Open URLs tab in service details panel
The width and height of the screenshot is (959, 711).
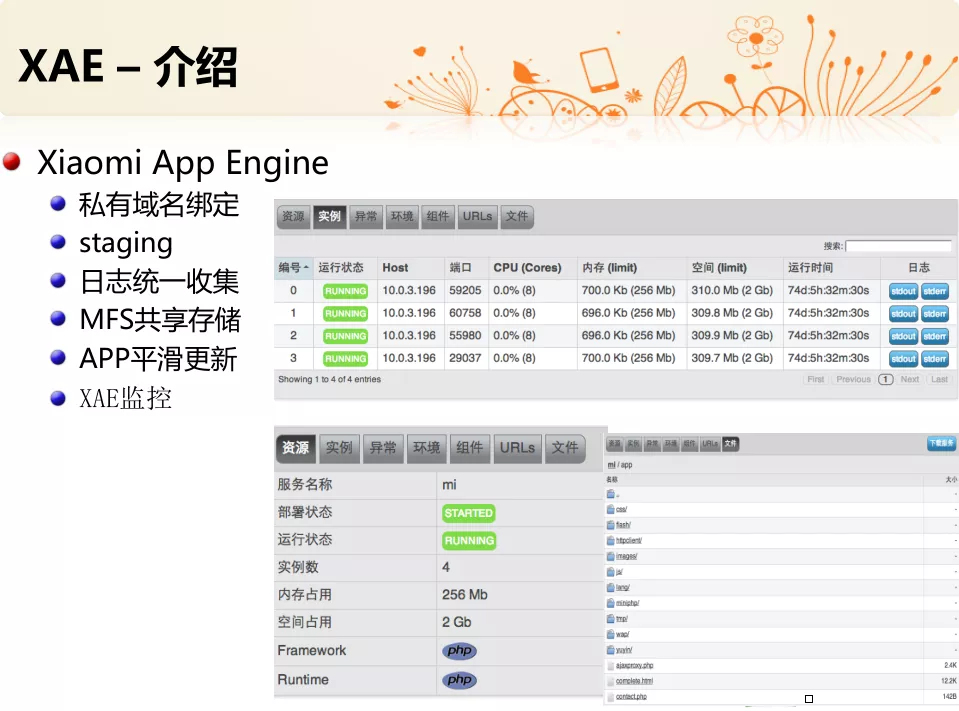tap(517, 448)
